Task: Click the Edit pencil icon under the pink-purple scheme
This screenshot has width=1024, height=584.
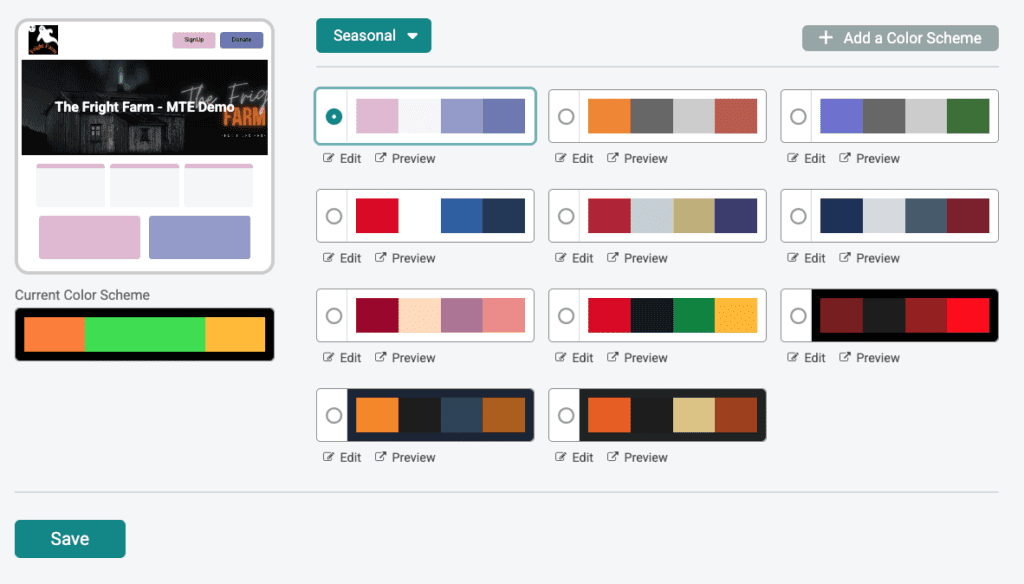Action: point(329,158)
